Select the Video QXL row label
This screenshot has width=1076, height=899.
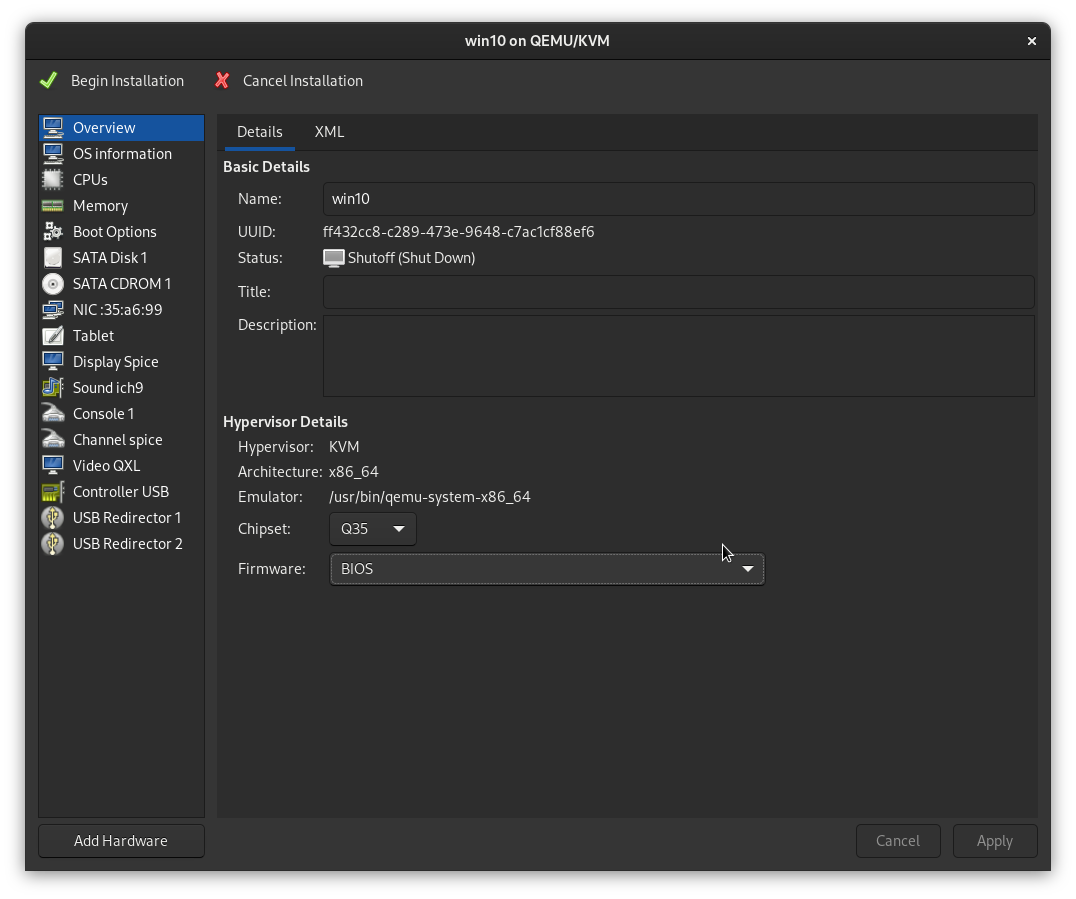[x=106, y=466]
